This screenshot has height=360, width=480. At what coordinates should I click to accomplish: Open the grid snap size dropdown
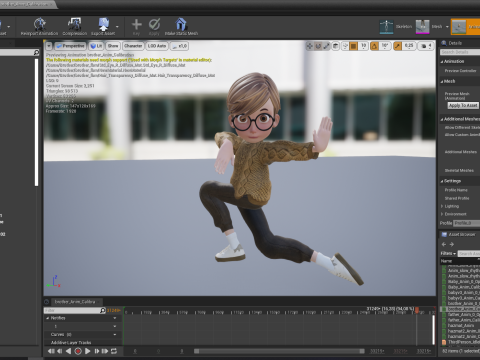coord(363,46)
